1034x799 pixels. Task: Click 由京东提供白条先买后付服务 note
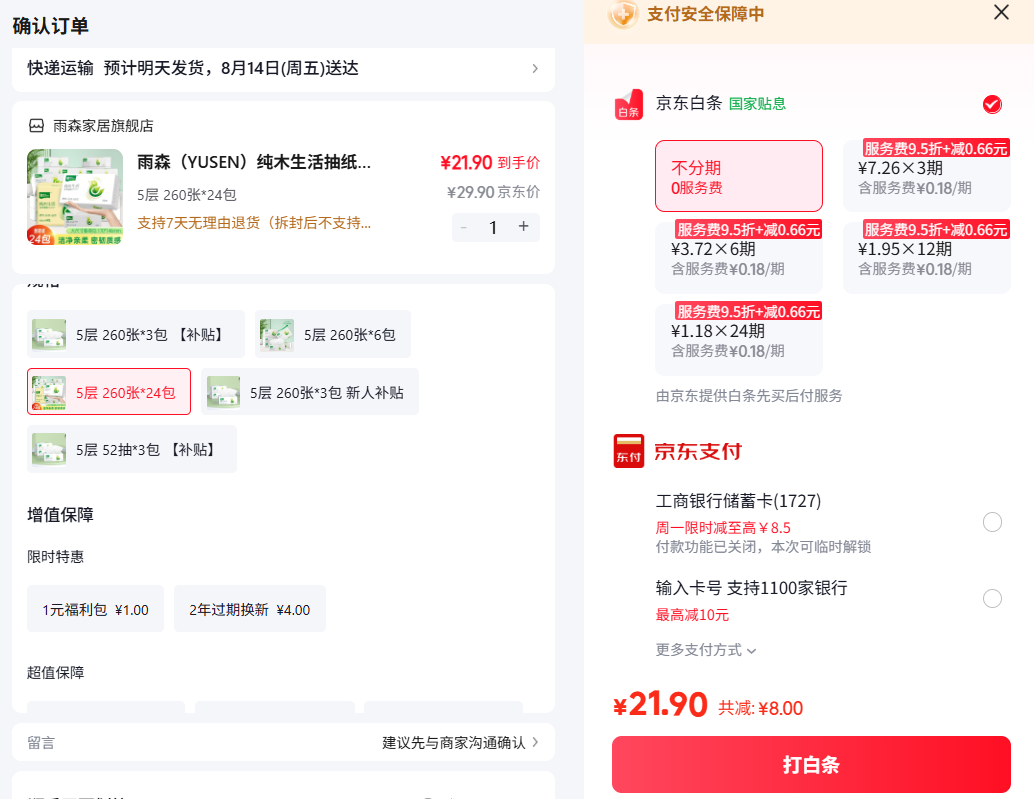(748, 396)
